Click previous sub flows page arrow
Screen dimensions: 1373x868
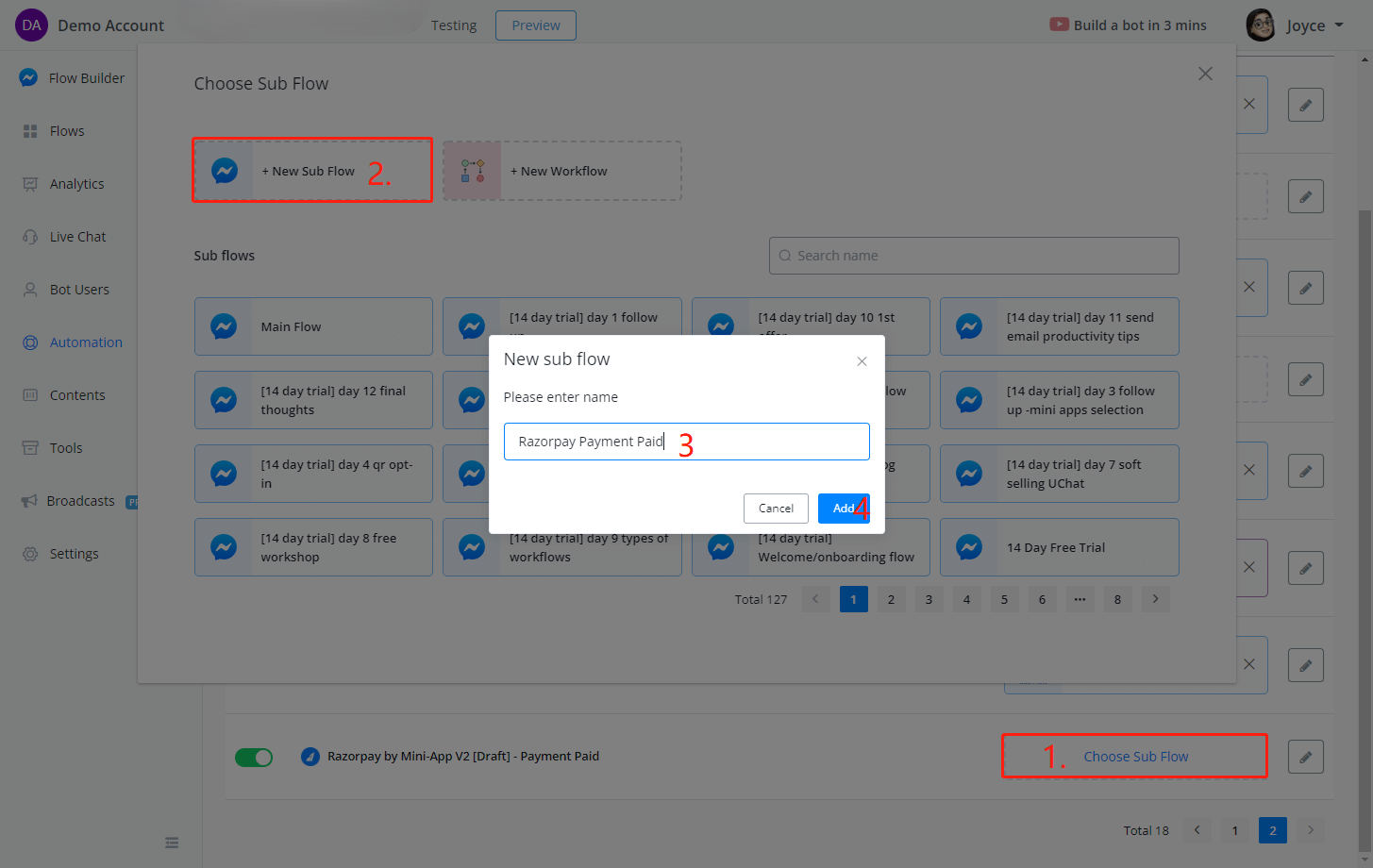coord(815,599)
